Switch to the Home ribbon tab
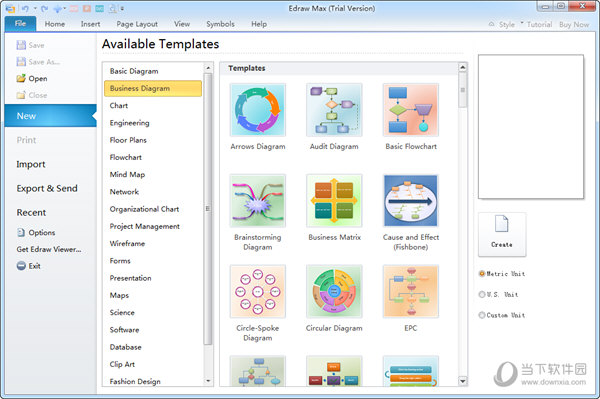This screenshot has height=399, width=600. 55,24
